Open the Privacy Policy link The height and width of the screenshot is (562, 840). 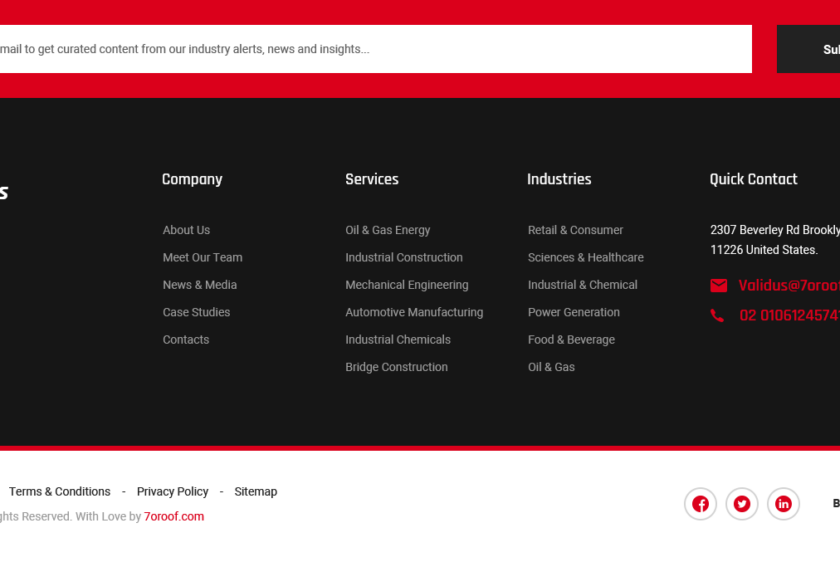point(172,491)
